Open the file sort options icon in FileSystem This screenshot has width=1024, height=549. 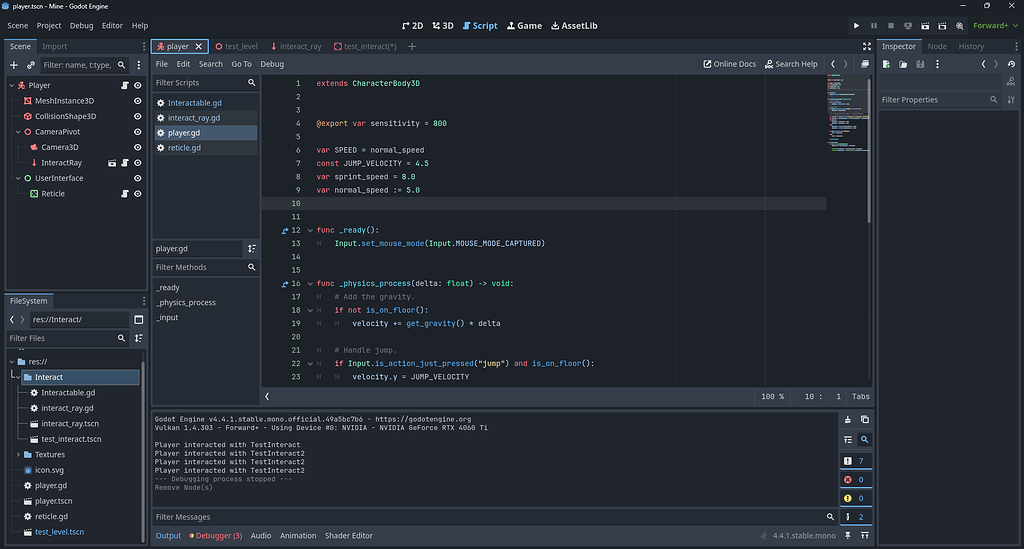tap(138, 338)
